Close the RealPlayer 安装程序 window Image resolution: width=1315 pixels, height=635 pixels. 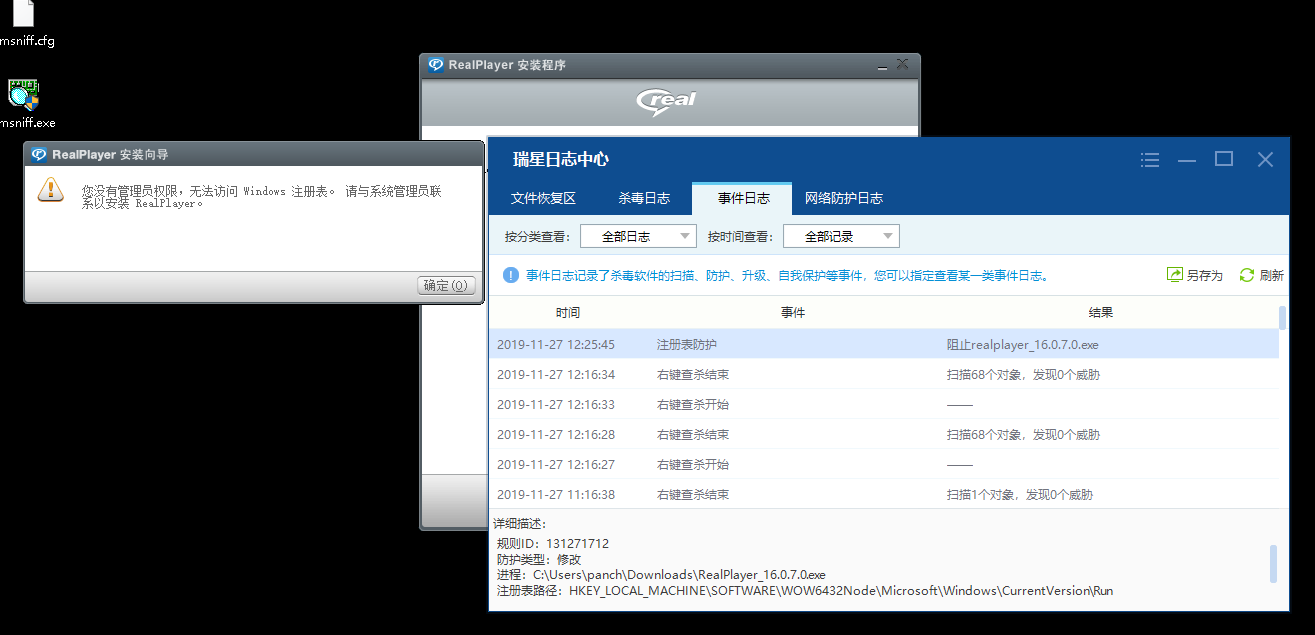click(x=903, y=64)
